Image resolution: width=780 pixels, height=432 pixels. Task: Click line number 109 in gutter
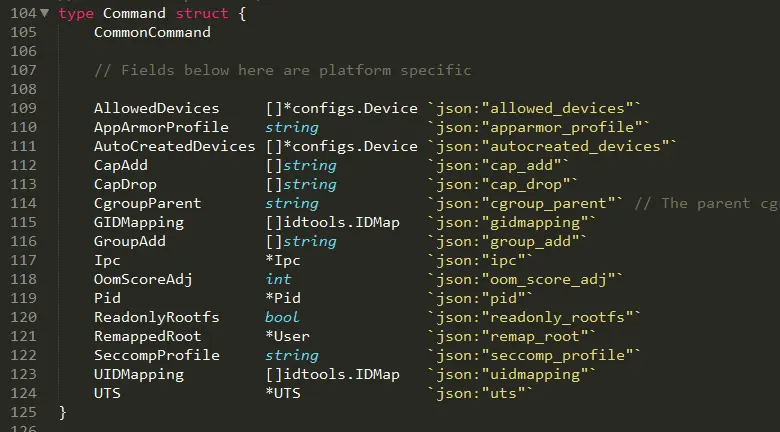pyautogui.click(x=22, y=108)
